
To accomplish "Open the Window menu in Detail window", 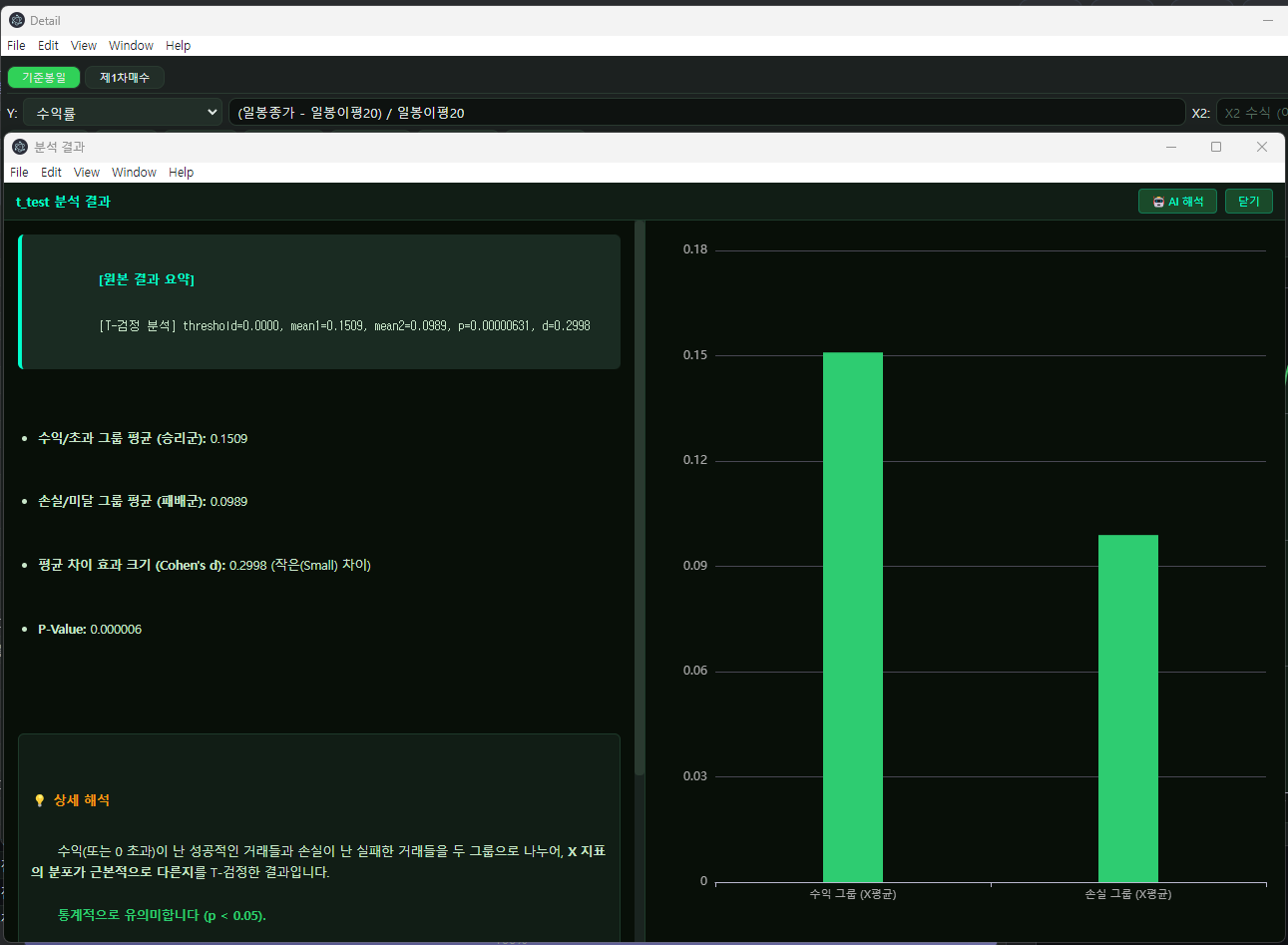I will click(x=131, y=45).
